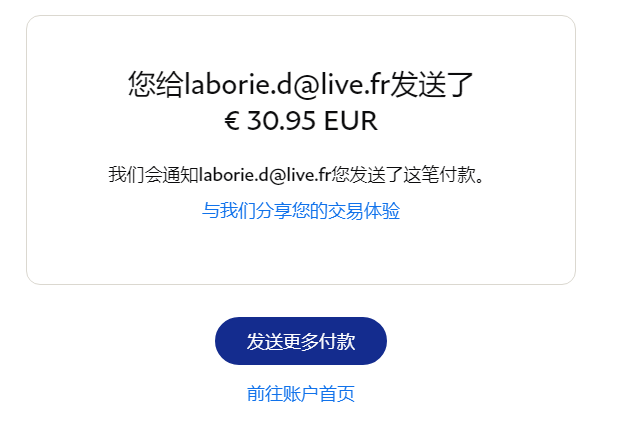Select the laborie.d@live.fr email in the heading
This screenshot has height=443, width=640.
click(287, 84)
